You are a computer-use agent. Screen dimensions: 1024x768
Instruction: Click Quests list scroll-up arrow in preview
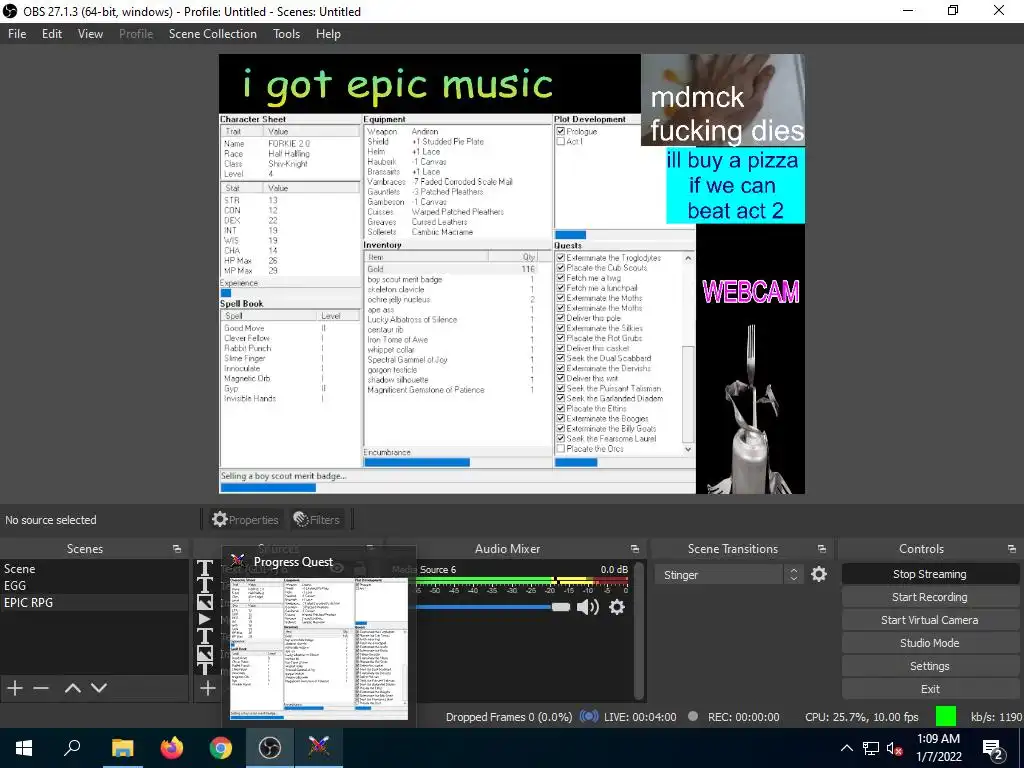coord(688,259)
